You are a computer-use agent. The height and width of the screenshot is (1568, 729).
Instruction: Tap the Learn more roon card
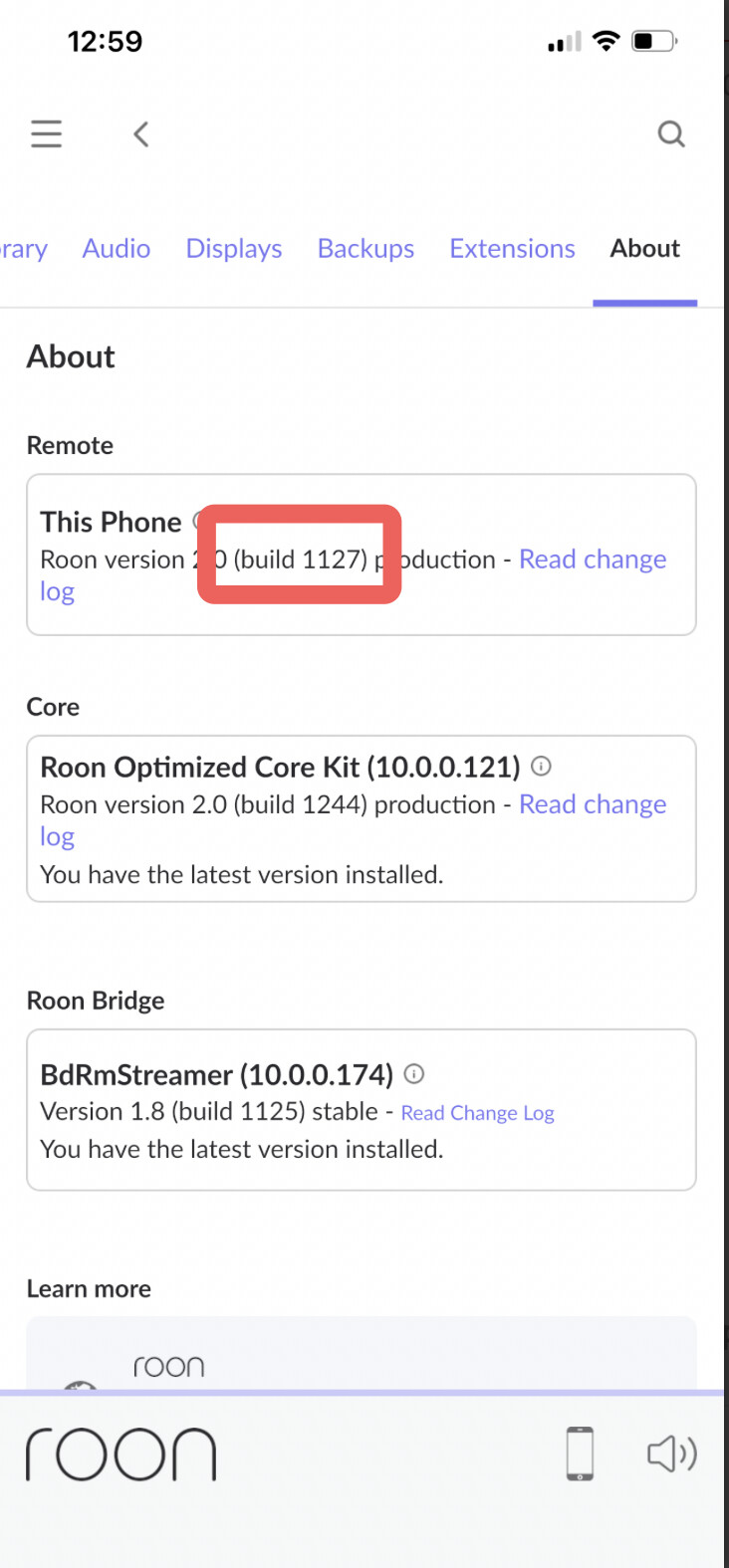361,1353
